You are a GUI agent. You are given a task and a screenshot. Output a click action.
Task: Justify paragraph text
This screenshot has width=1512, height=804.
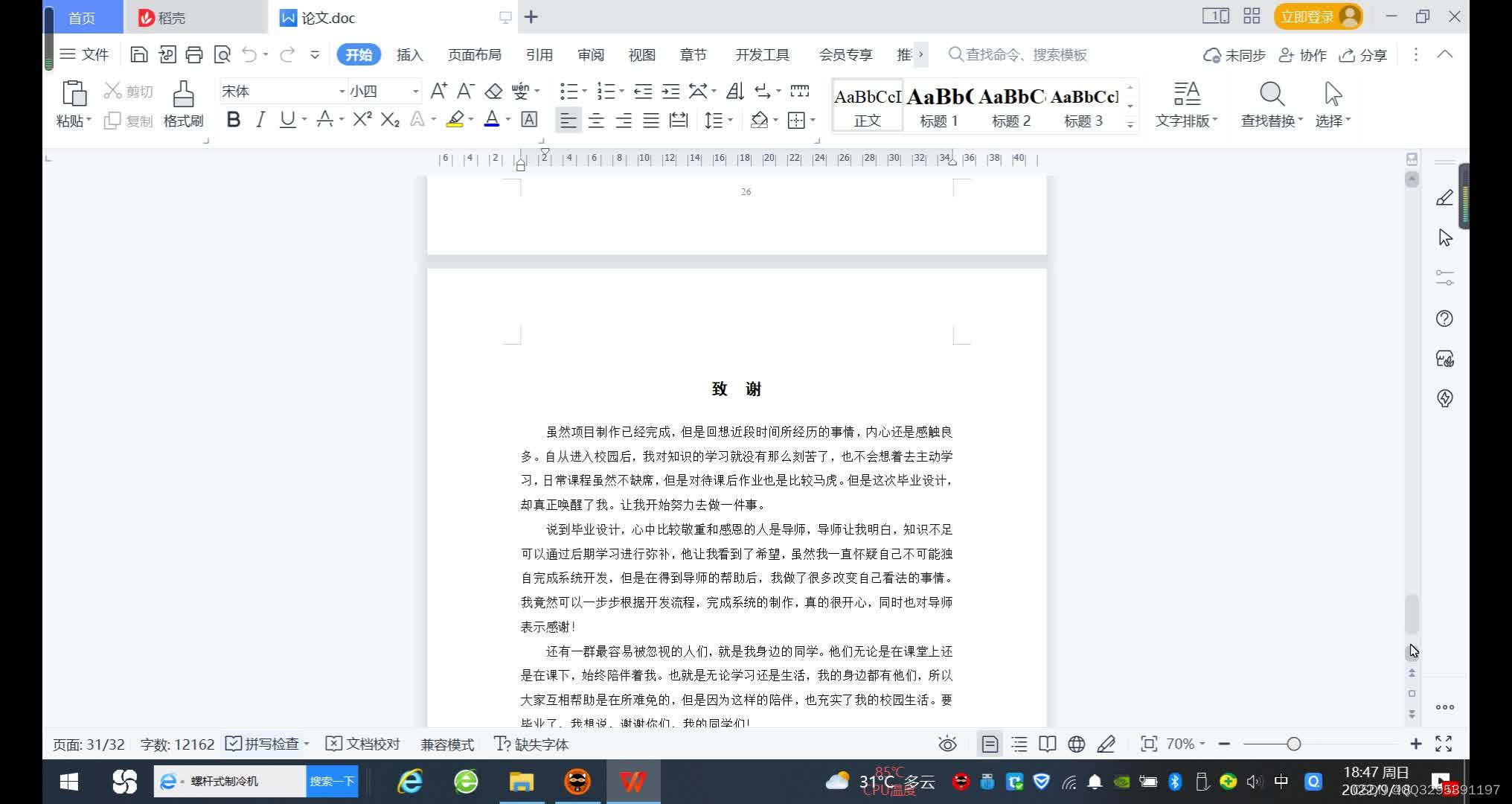click(x=651, y=120)
